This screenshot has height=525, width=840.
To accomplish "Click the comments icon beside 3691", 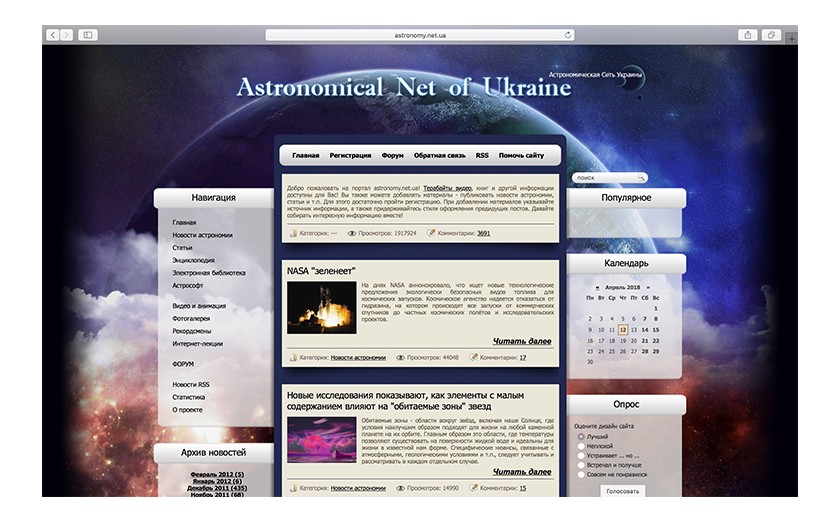I will click(430, 232).
